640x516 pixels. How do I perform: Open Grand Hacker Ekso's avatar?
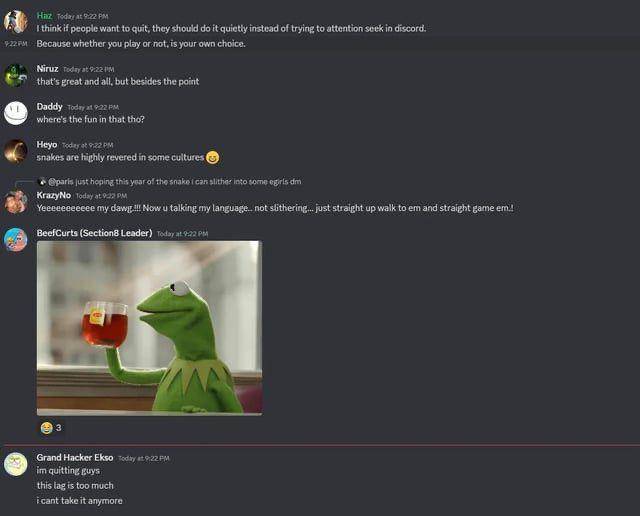(16, 464)
